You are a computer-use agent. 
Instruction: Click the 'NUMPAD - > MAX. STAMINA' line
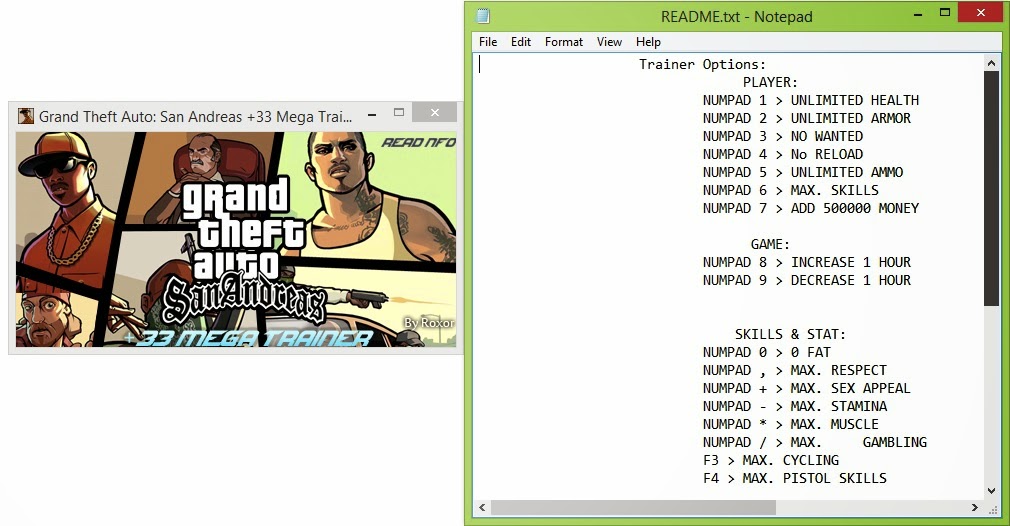(x=795, y=407)
